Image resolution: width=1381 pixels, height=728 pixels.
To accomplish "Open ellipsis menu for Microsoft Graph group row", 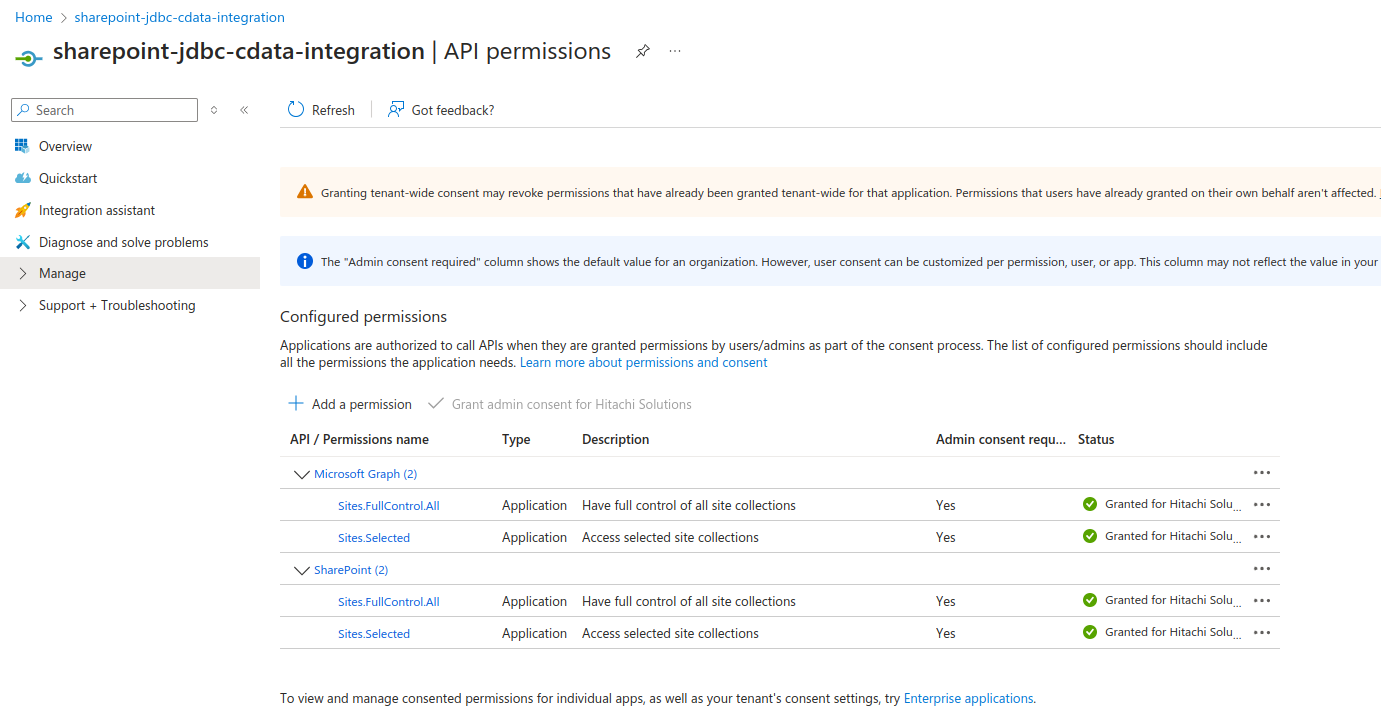I will [x=1262, y=472].
